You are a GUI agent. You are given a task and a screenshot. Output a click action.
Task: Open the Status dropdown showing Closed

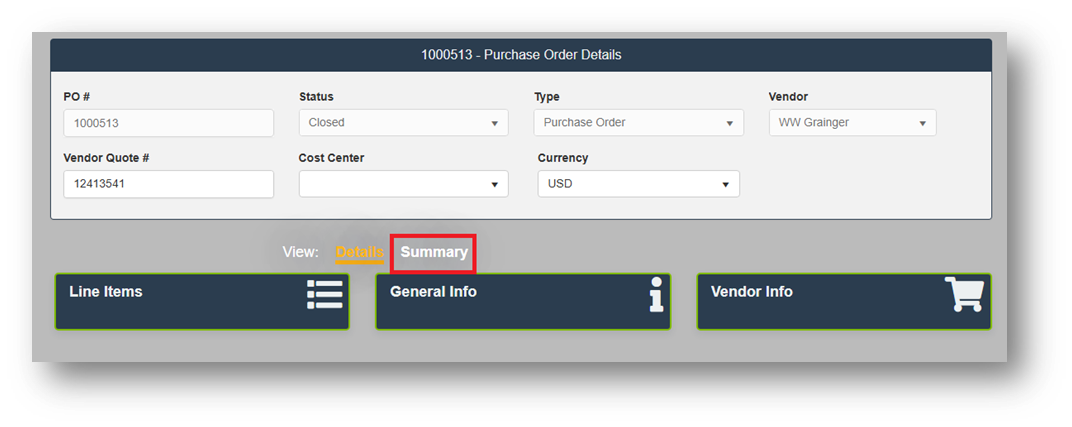(403, 123)
